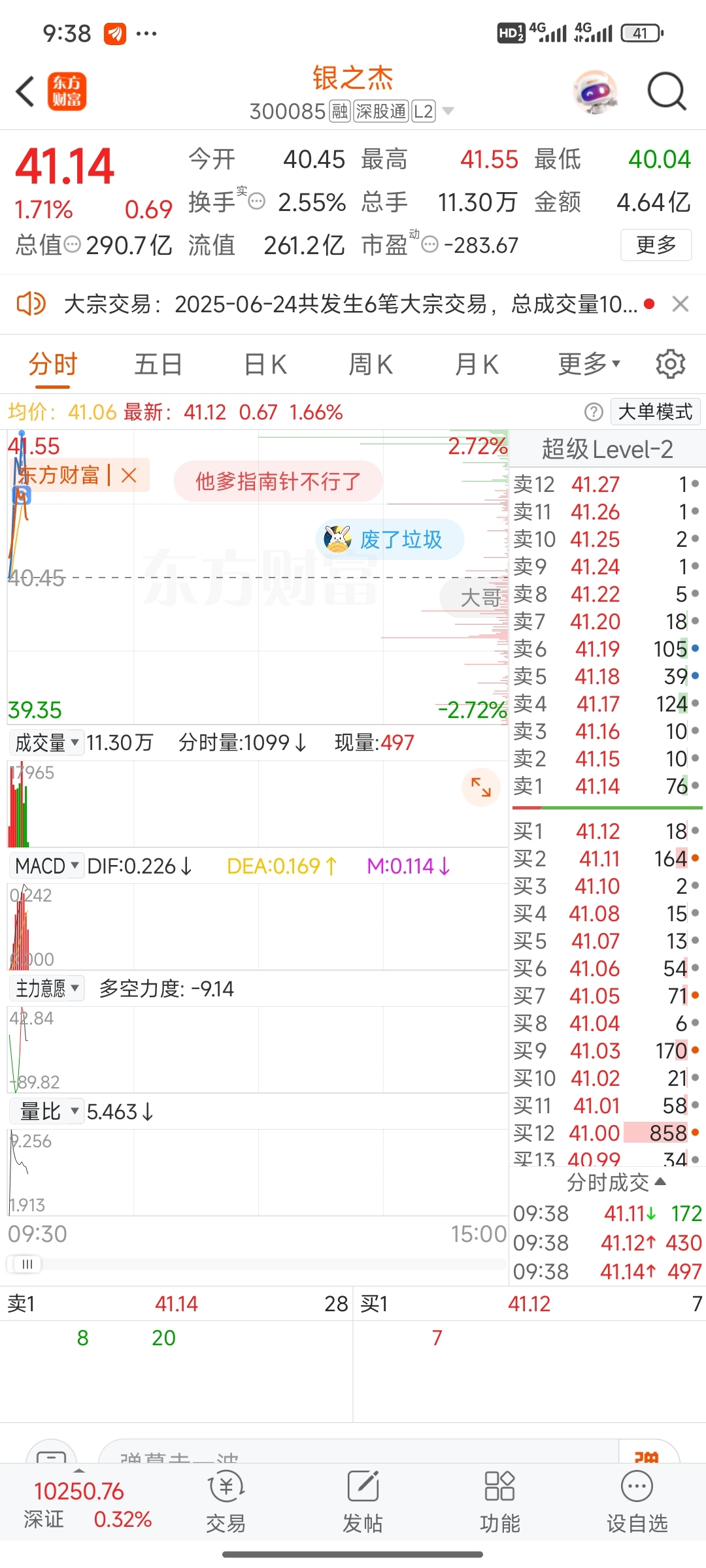This screenshot has height=1568, width=706.
Task: Tap the bottom 买1 41.12 queue row
Action: pyautogui.click(x=529, y=1304)
